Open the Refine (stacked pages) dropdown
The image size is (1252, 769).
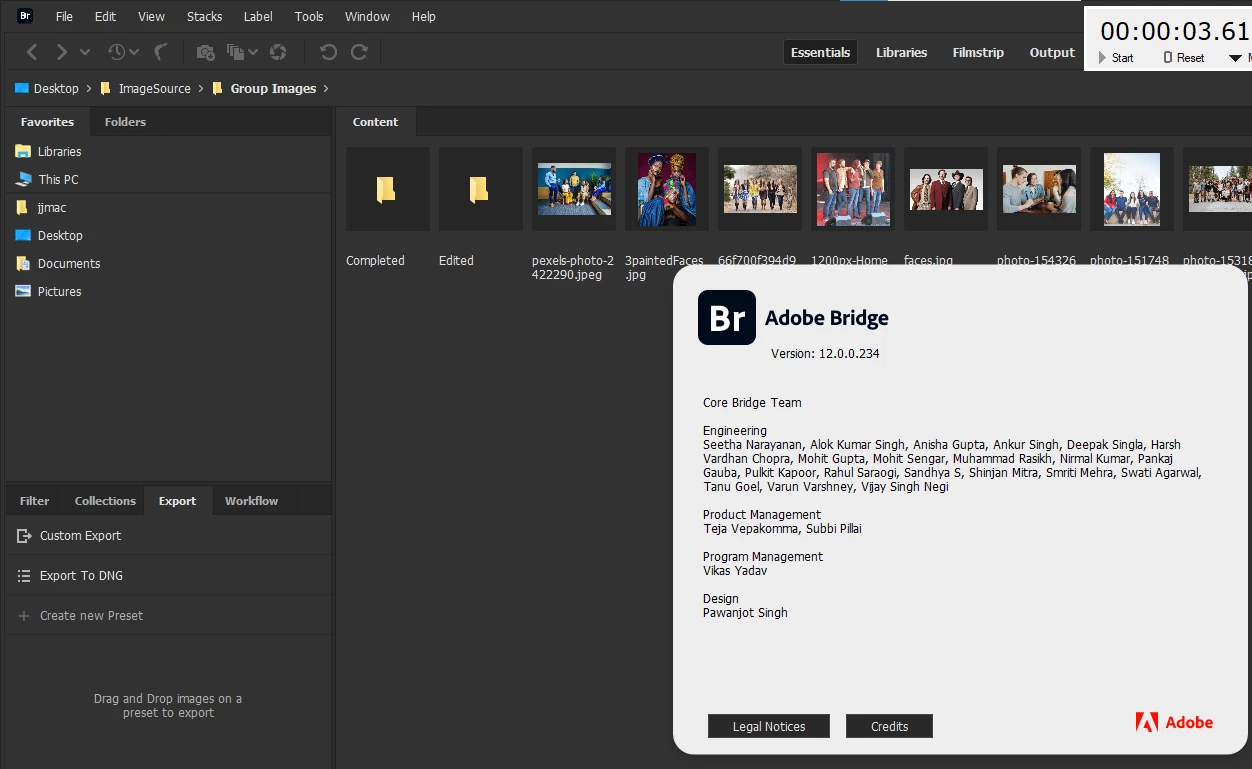241,52
